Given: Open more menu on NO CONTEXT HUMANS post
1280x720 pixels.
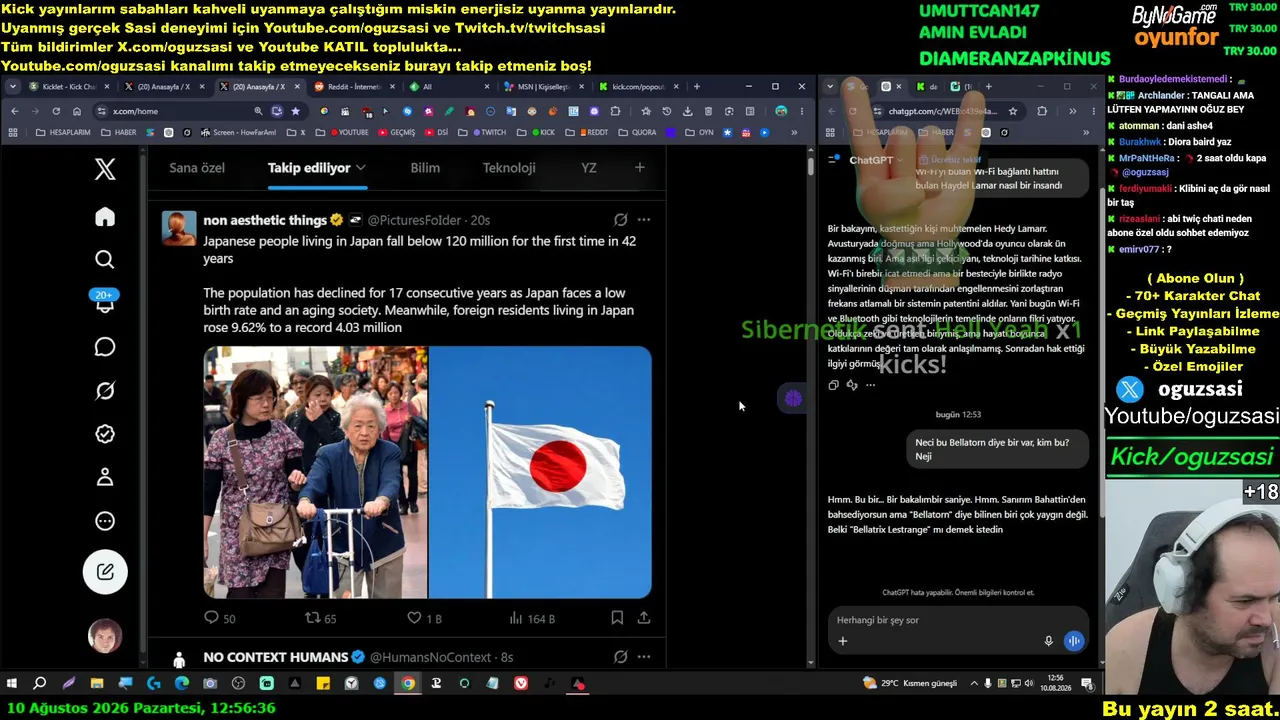Looking at the screenshot, I should [x=644, y=657].
